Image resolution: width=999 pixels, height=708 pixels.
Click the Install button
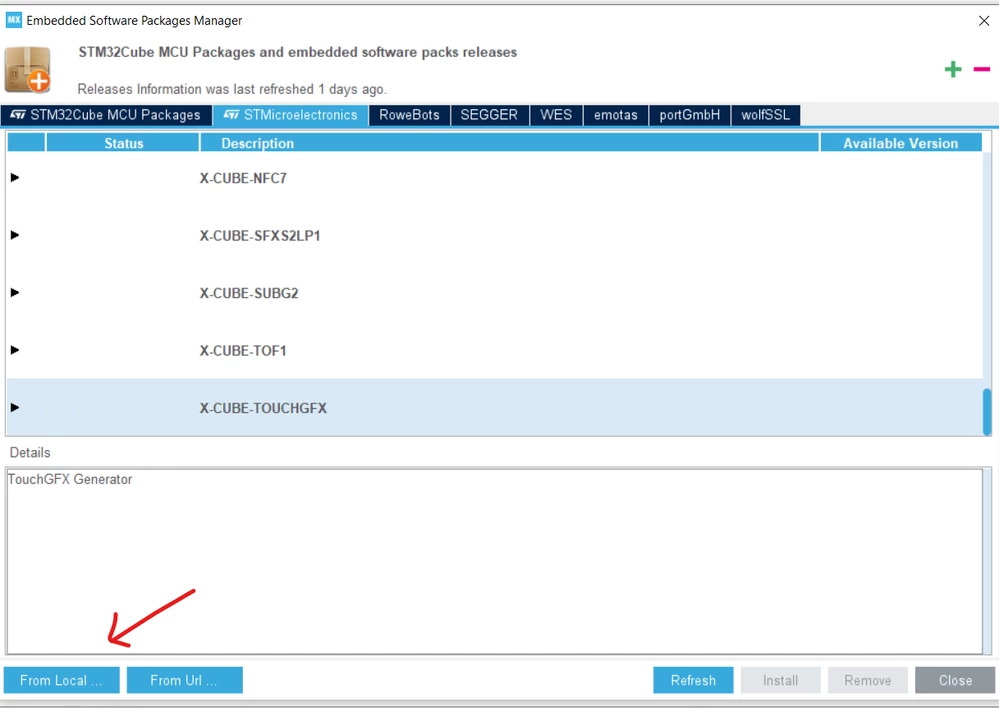tap(780, 680)
